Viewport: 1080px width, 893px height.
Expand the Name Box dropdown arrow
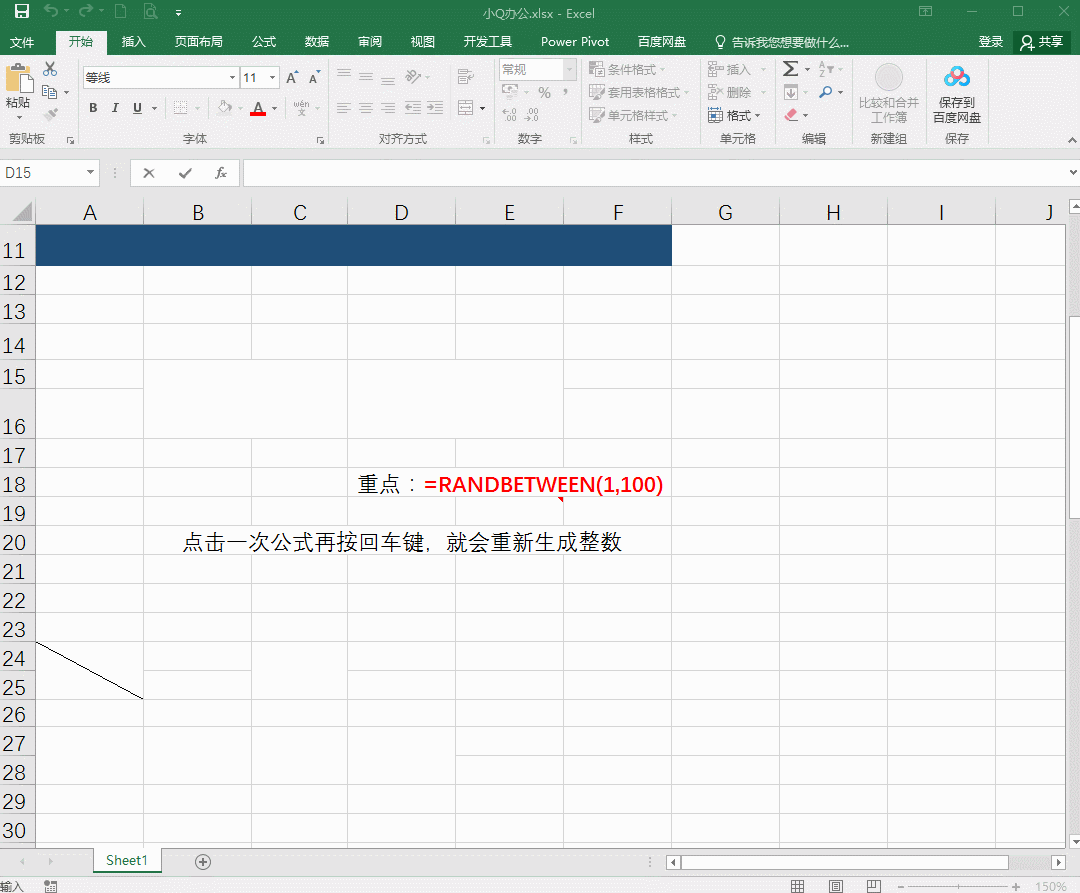coord(90,173)
